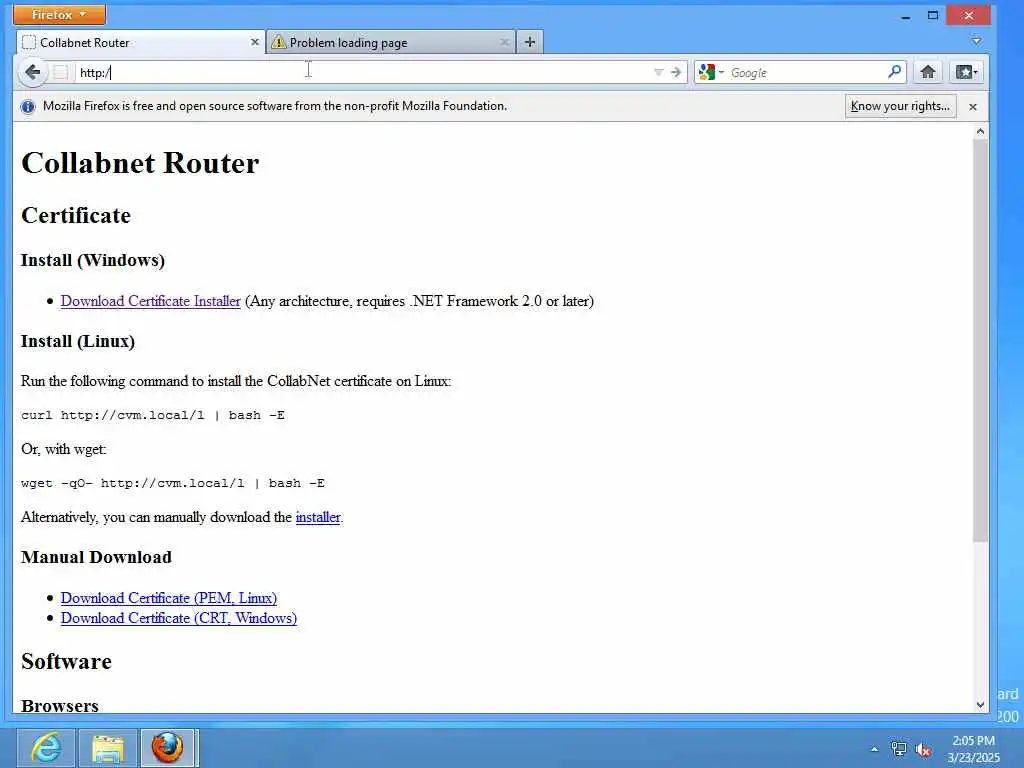Image resolution: width=1024 pixels, height=768 pixels.
Task: Go back with the back arrow button
Action: click(32, 72)
